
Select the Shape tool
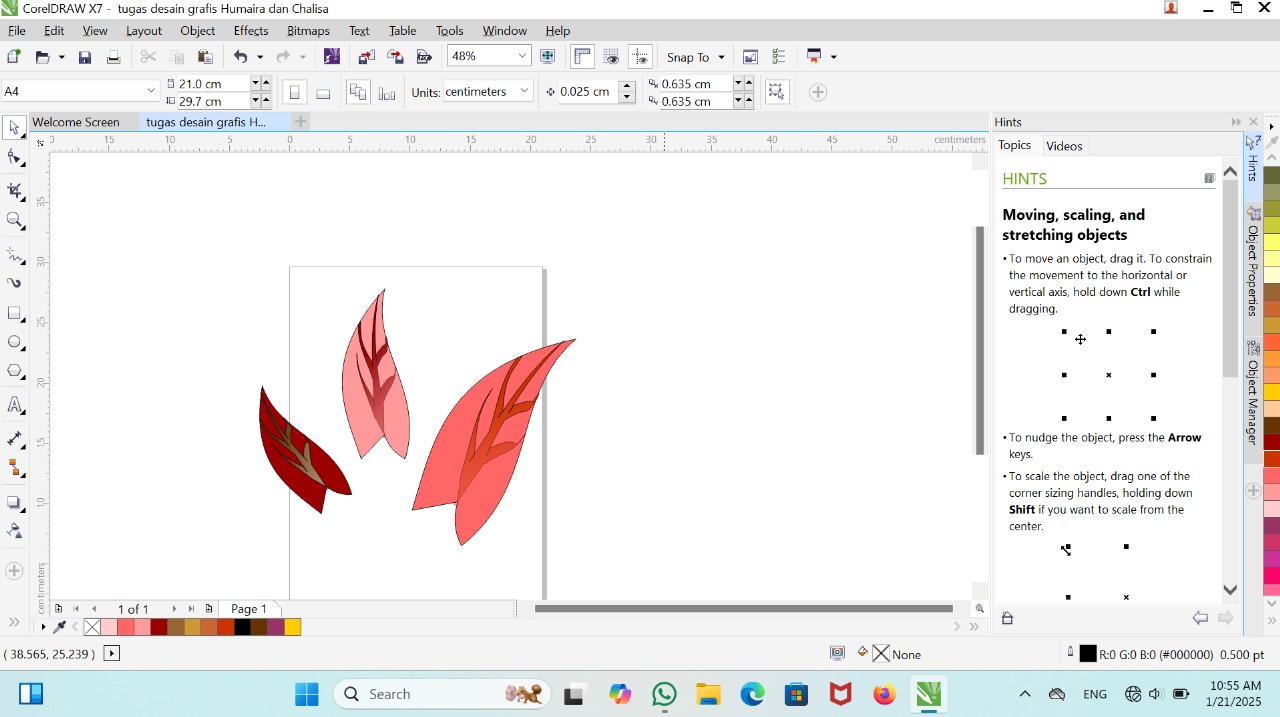[x=15, y=156]
